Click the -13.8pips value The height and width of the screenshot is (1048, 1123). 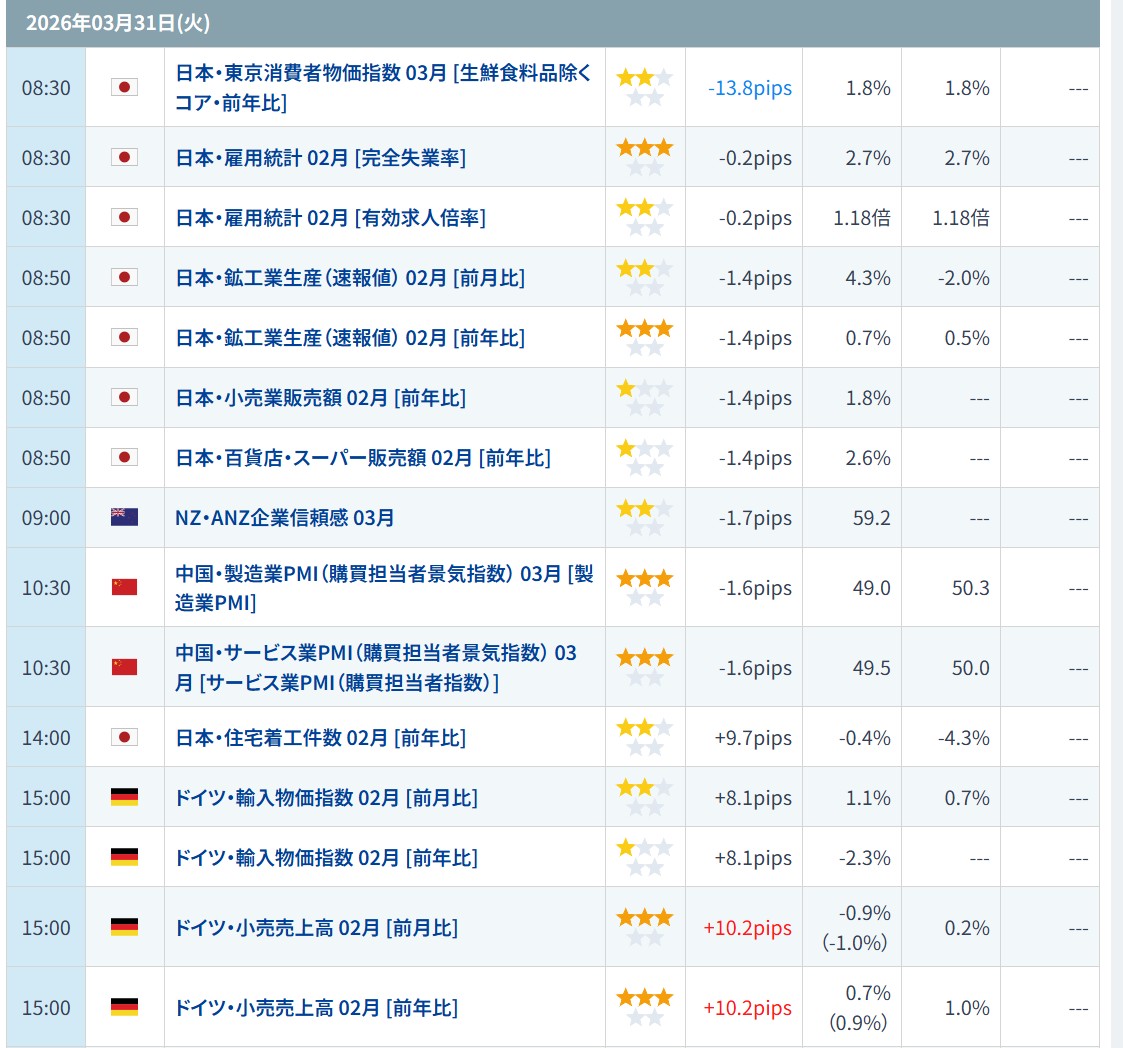point(749,88)
